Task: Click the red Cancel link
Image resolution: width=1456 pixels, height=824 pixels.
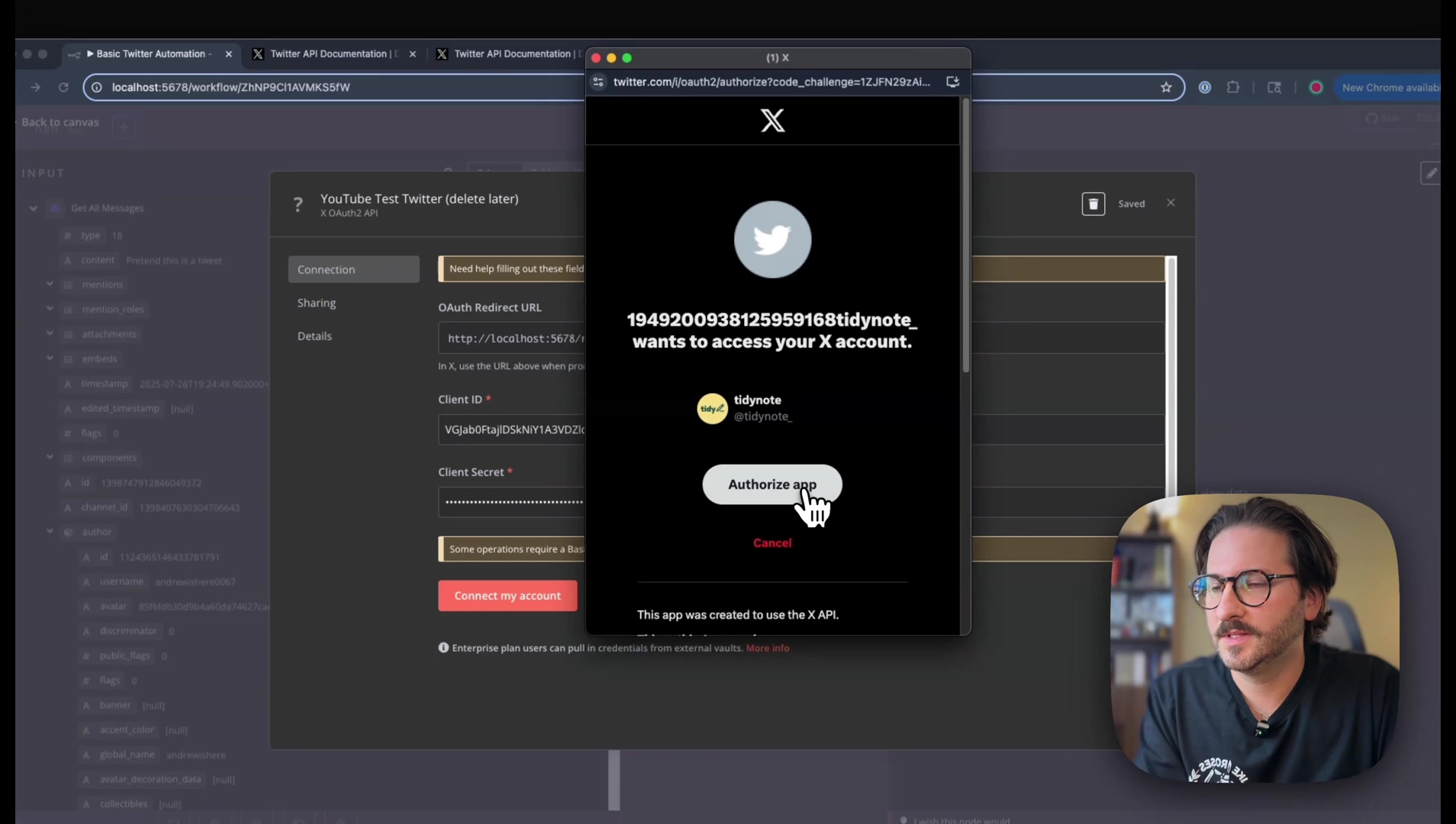Action: [772, 543]
